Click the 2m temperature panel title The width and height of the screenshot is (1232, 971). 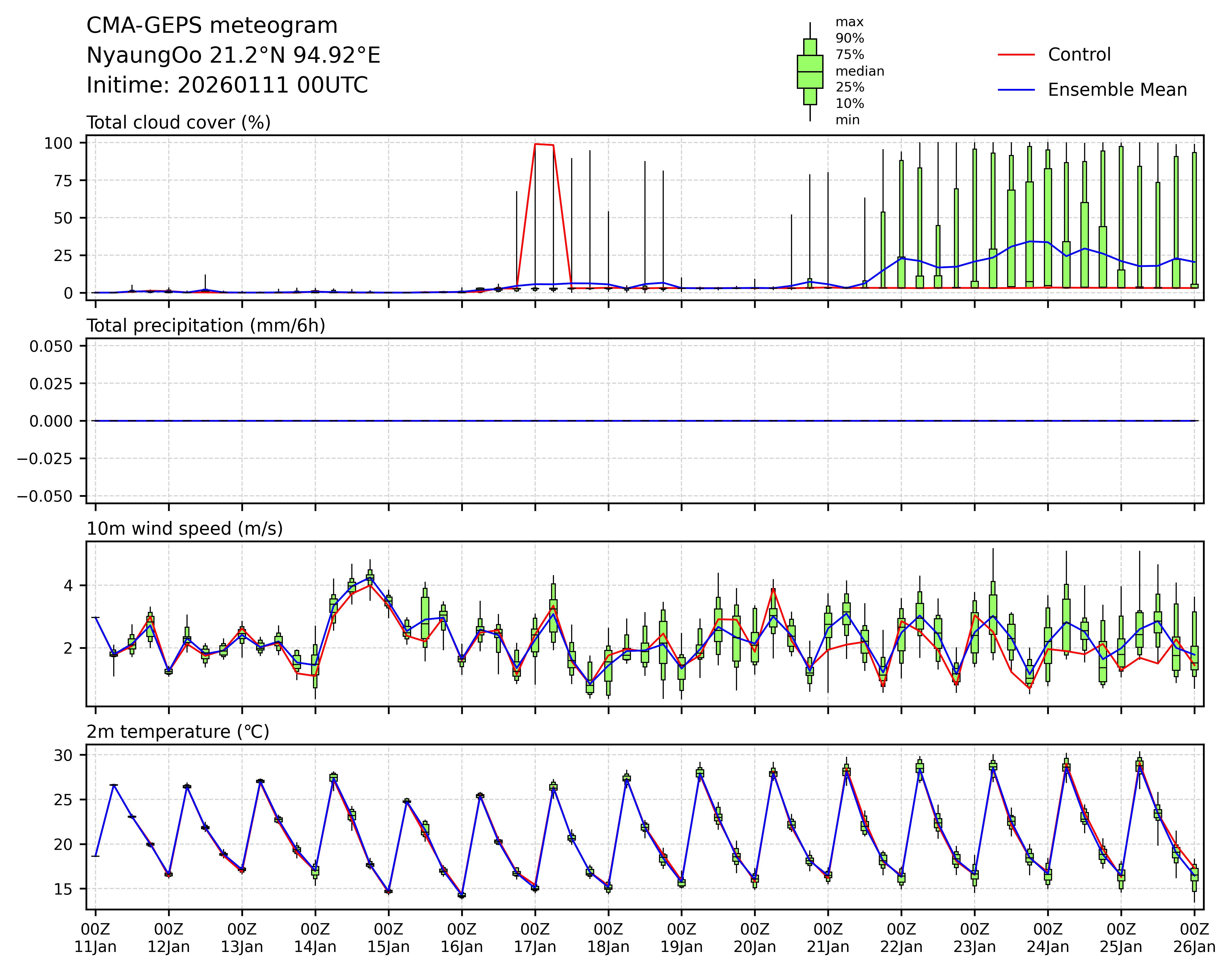tap(178, 732)
